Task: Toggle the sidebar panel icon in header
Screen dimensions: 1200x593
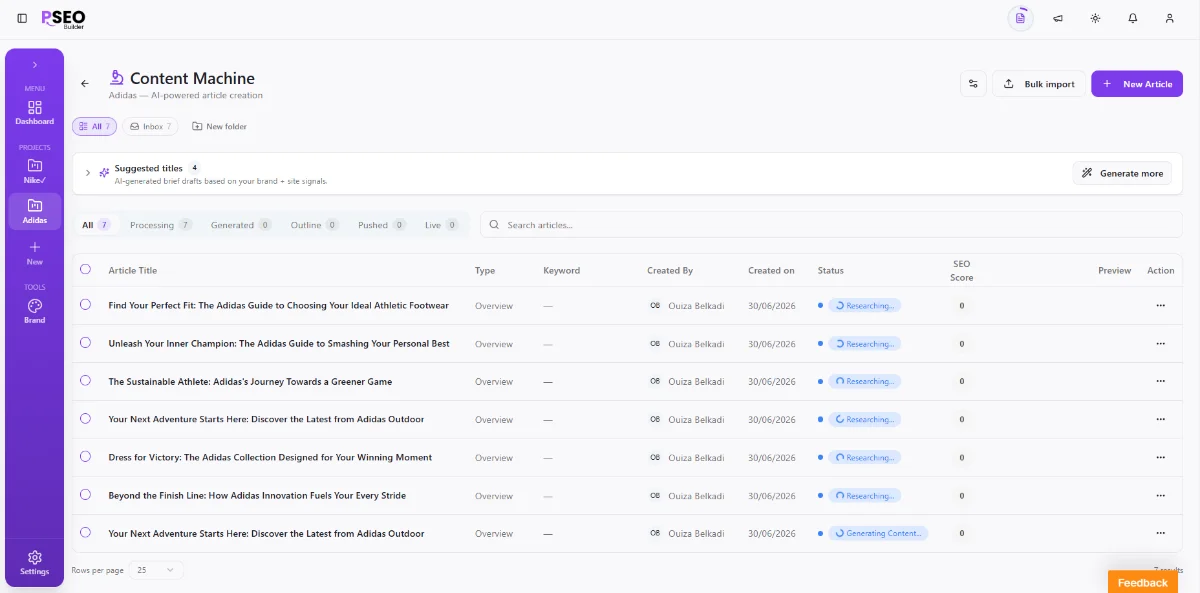Action: pyautogui.click(x=22, y=18)
